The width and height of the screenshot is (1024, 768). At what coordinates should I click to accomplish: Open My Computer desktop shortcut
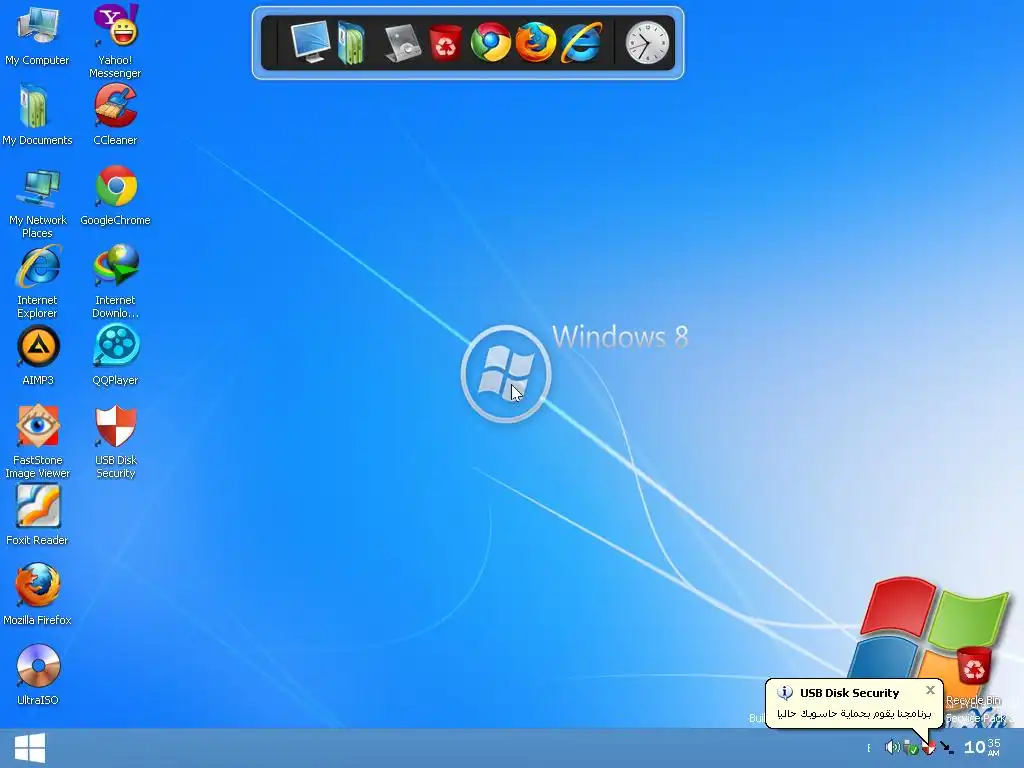[x=37, y=34]
